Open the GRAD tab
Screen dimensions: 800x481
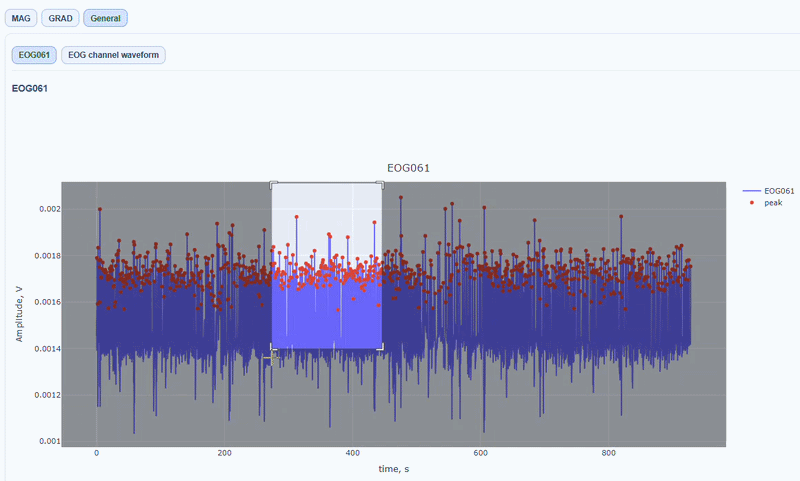tap(60, 18)
